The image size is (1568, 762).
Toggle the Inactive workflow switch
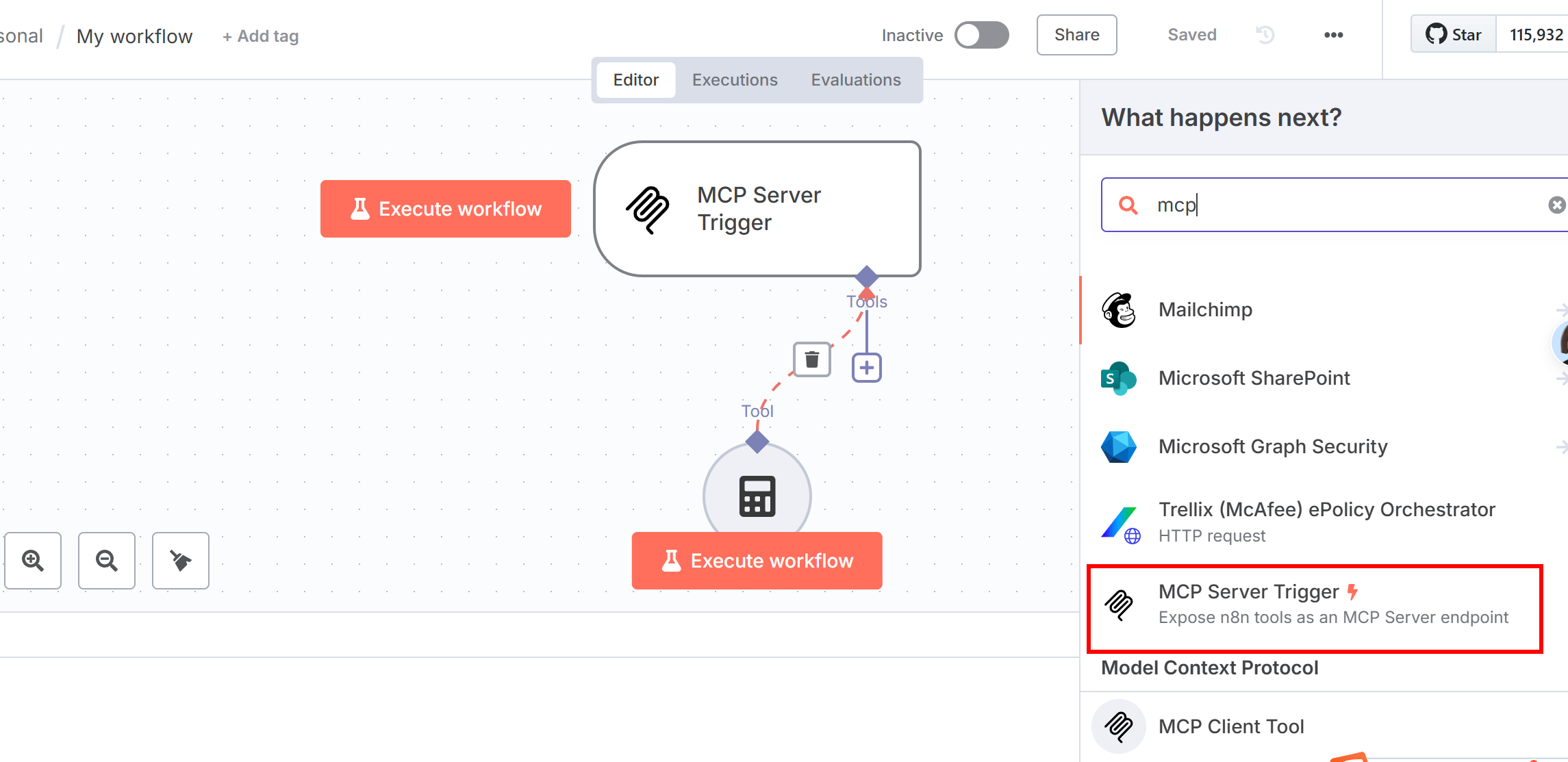tap(982, 35)
